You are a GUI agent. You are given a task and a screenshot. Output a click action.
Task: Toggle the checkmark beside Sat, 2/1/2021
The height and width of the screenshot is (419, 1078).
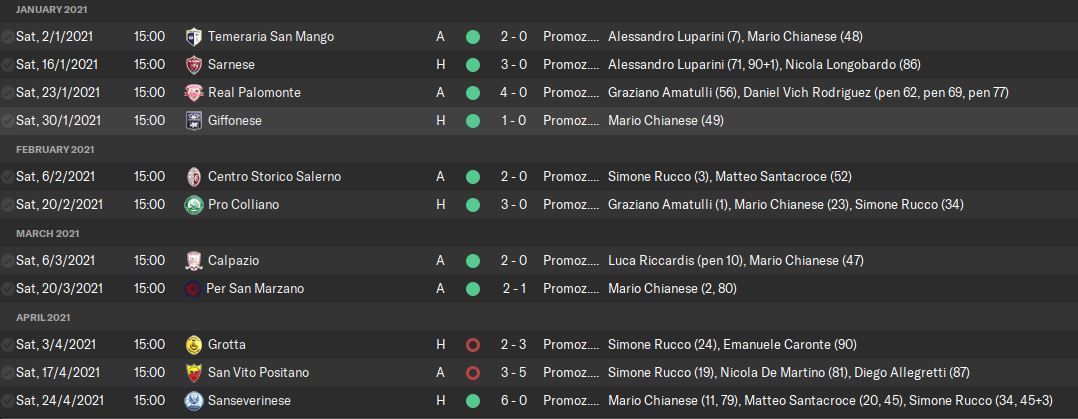(x=8, y=36)
